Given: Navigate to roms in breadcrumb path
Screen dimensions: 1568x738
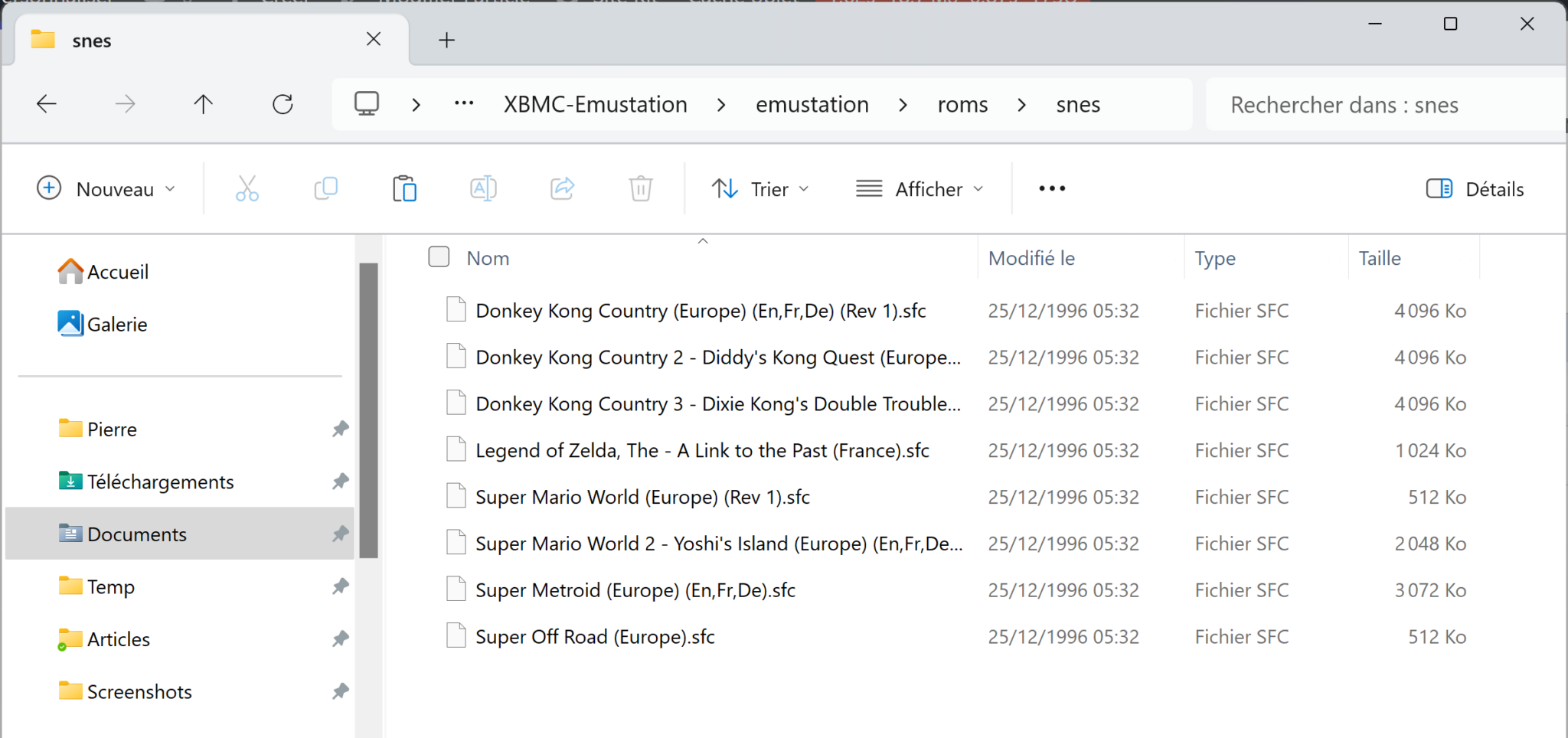Looking at the screenshot, I should point(962,105).
